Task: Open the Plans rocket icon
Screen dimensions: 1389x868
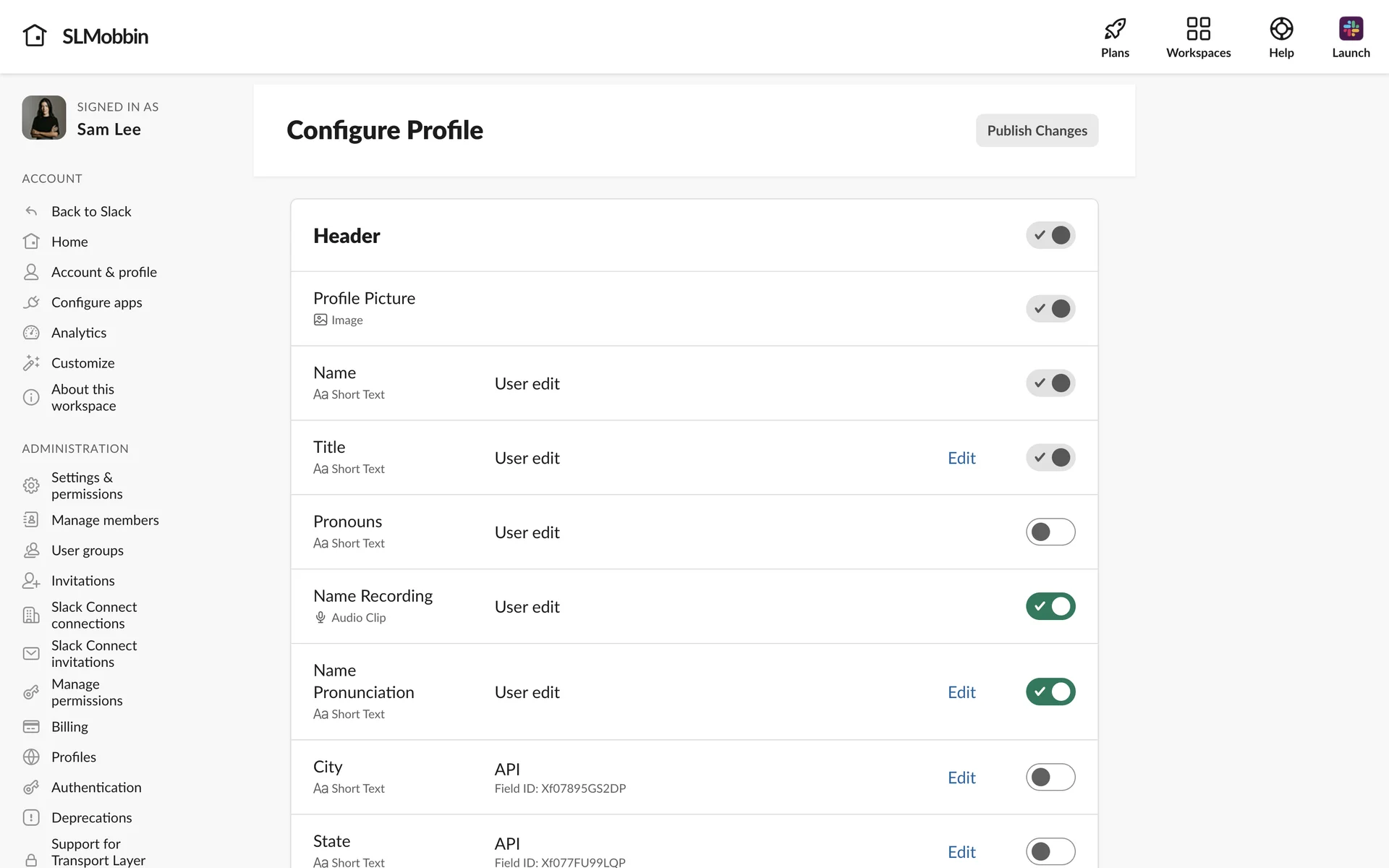Action: pyautogui.click(x=1115, y=29)
